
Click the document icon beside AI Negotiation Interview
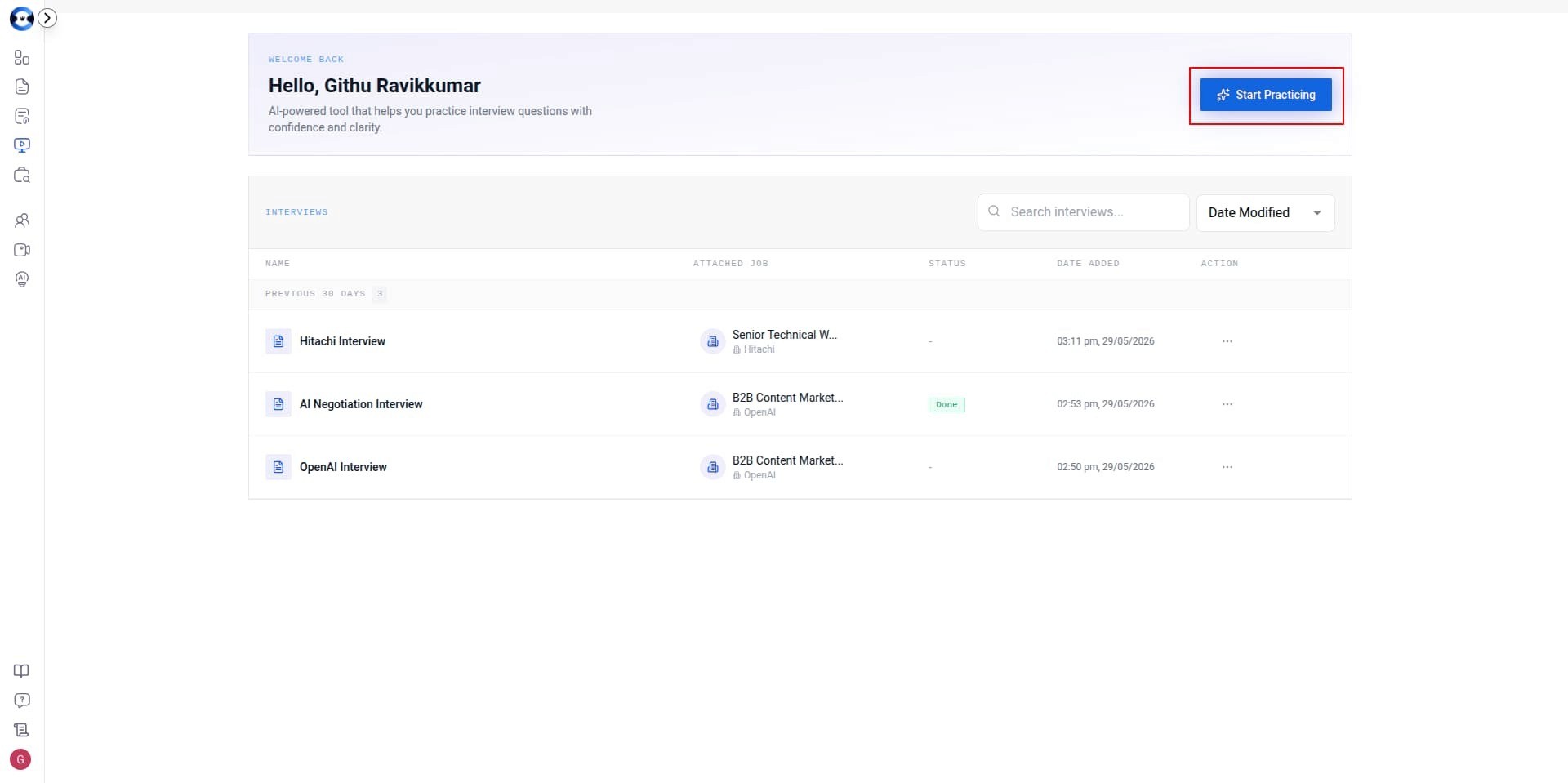[x=278, y=404]
